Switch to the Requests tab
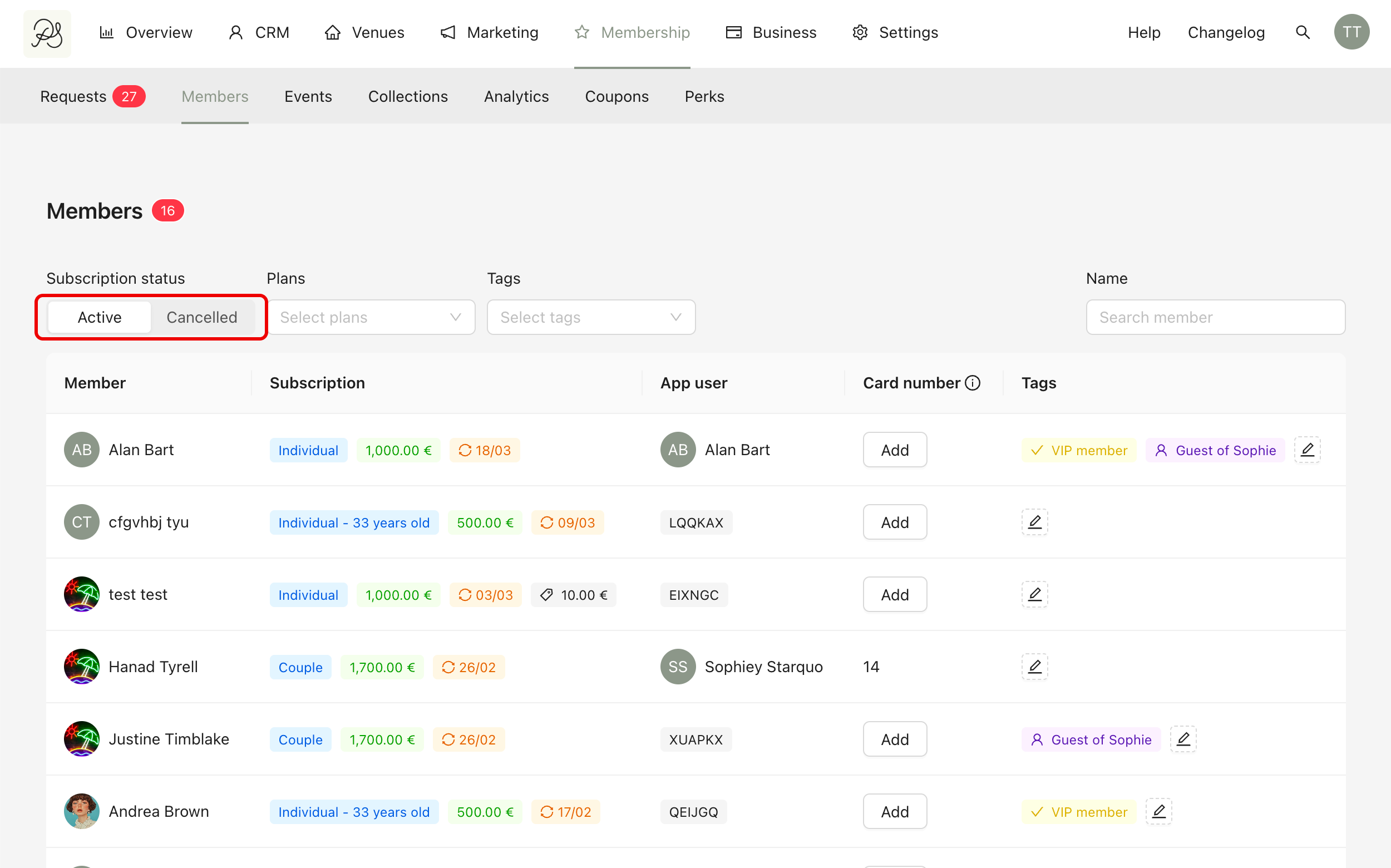Image resolution: width=1391 pixels, height=868 pixels. [x=92, y=96]
